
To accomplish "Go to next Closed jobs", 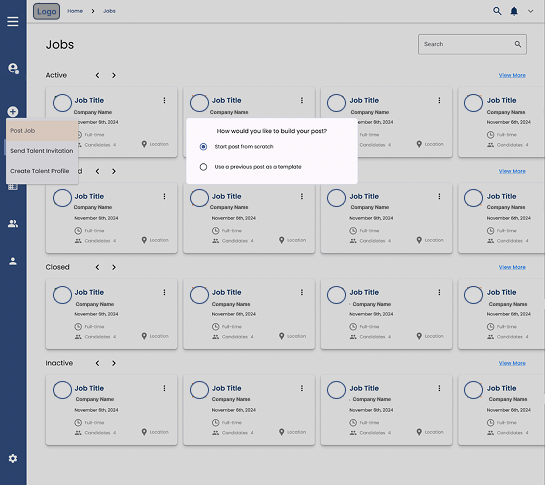I will click(114, 267).
